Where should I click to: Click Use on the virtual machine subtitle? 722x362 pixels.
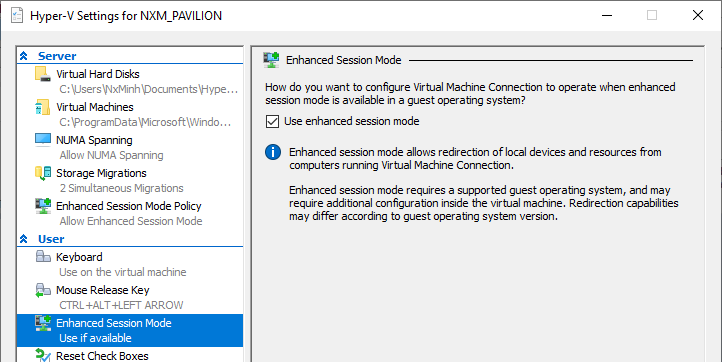122,272
